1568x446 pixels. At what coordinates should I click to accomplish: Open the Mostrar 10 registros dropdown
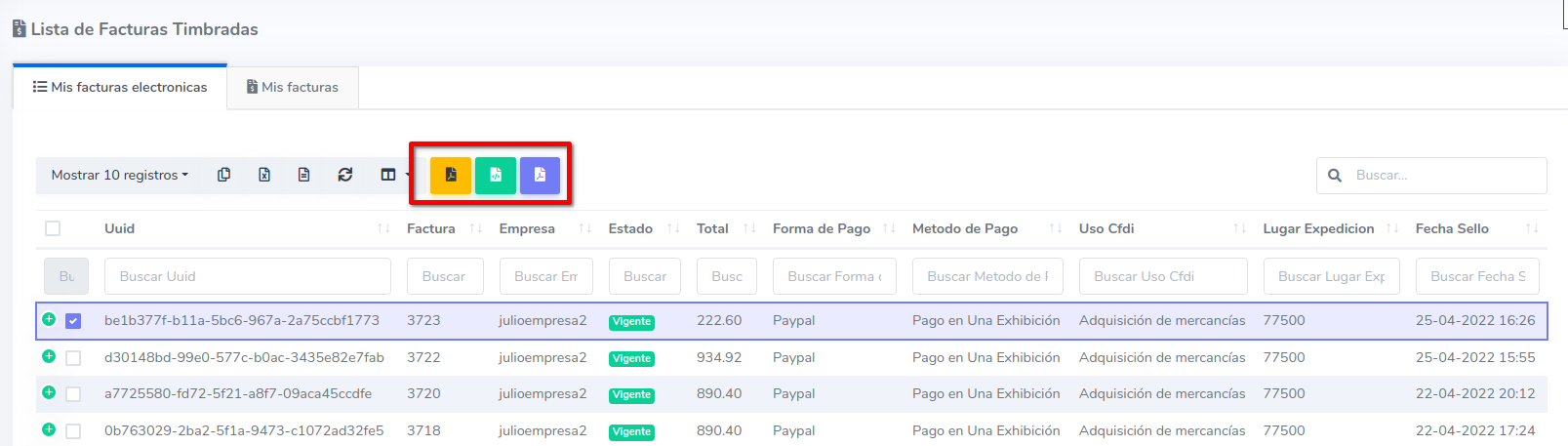coord(119,175)
